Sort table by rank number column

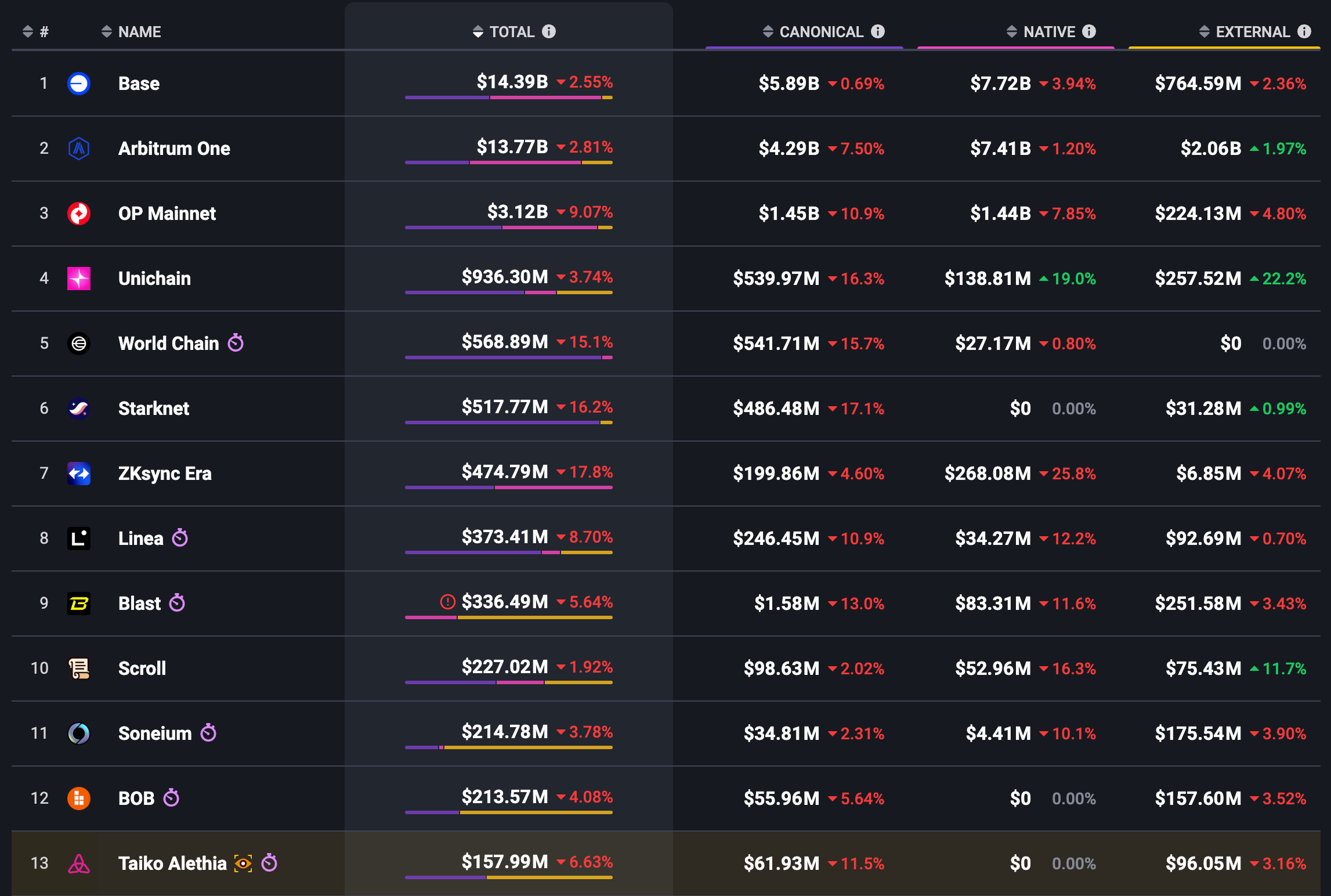click(x=28, y=31)
